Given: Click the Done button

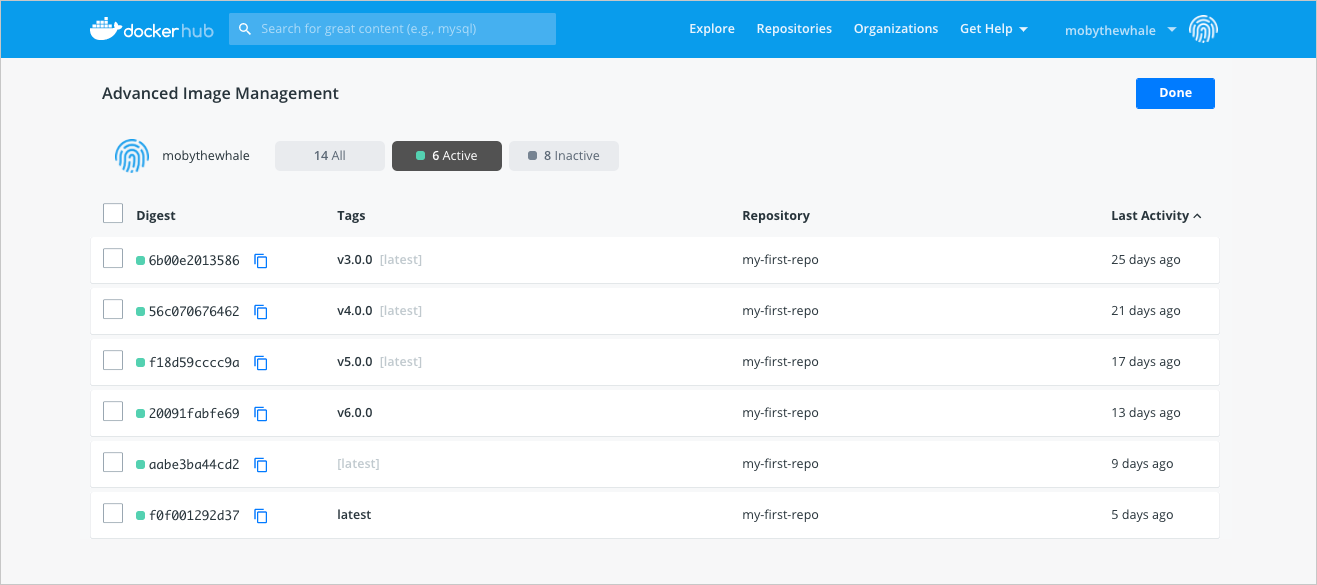Looking at the screenshot, I should coord(1174,93).
